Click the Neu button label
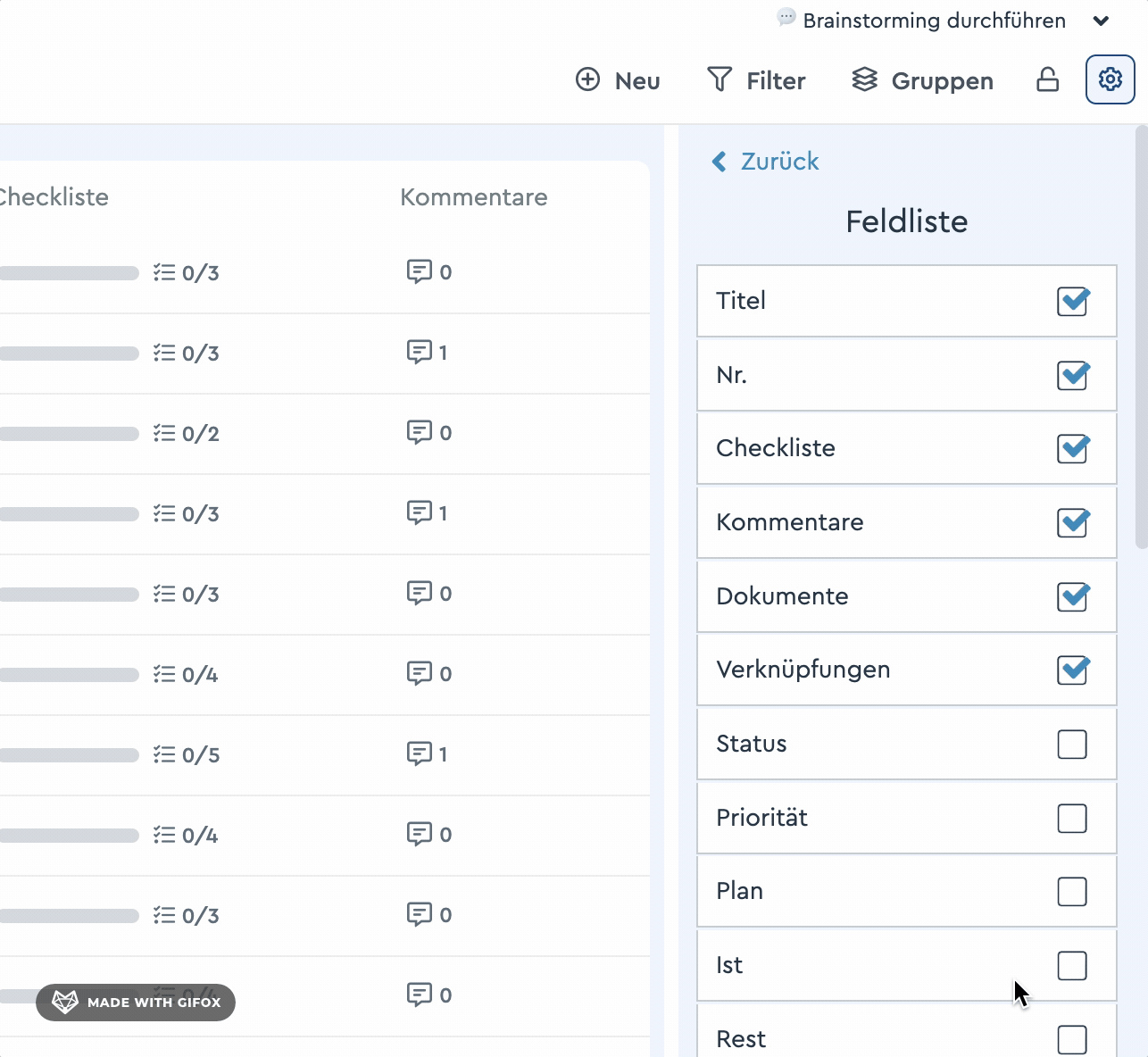 [x=637, y=81]
